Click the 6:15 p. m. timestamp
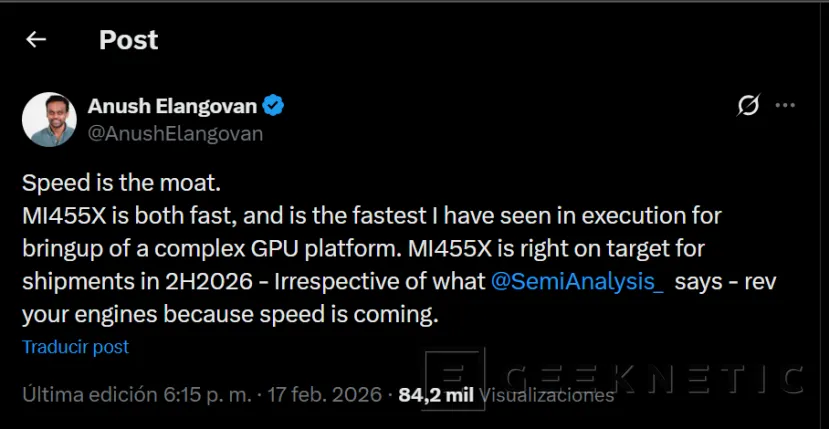 coord(211,395)
